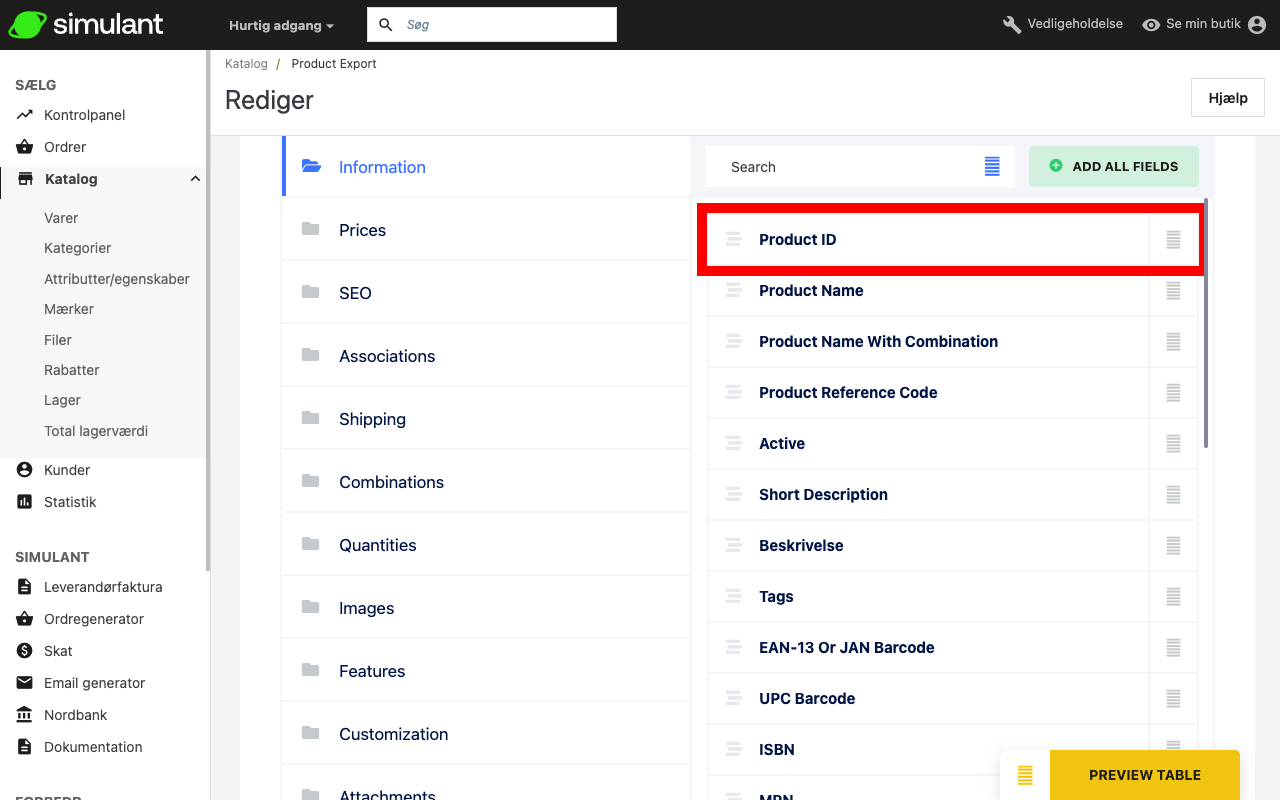
Task: Click the user account avatar icon
Action: point(1257,25)
